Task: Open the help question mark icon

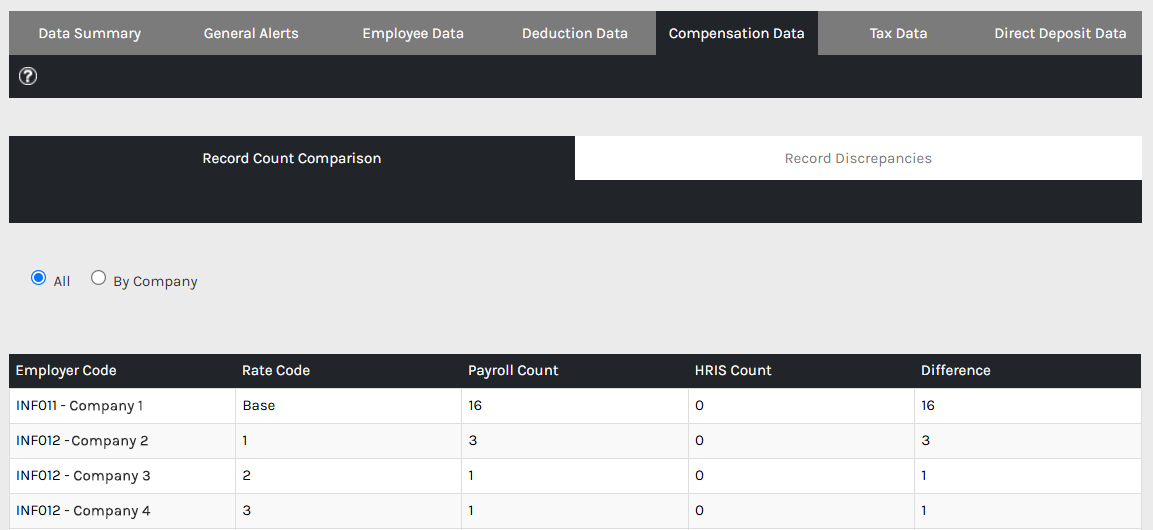Action: point(28,76)
